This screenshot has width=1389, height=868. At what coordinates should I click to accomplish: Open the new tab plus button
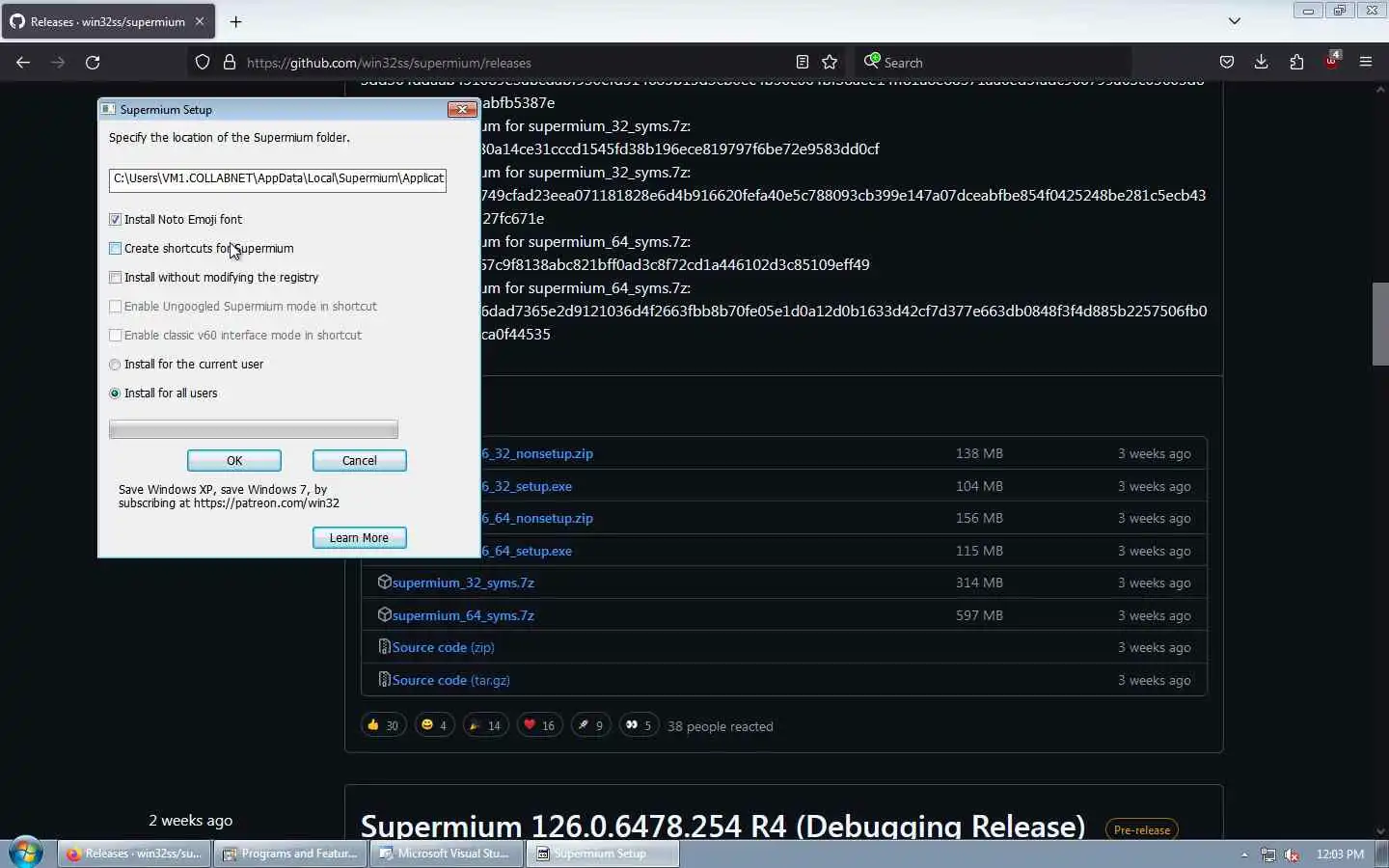click(x=235, y=21)
